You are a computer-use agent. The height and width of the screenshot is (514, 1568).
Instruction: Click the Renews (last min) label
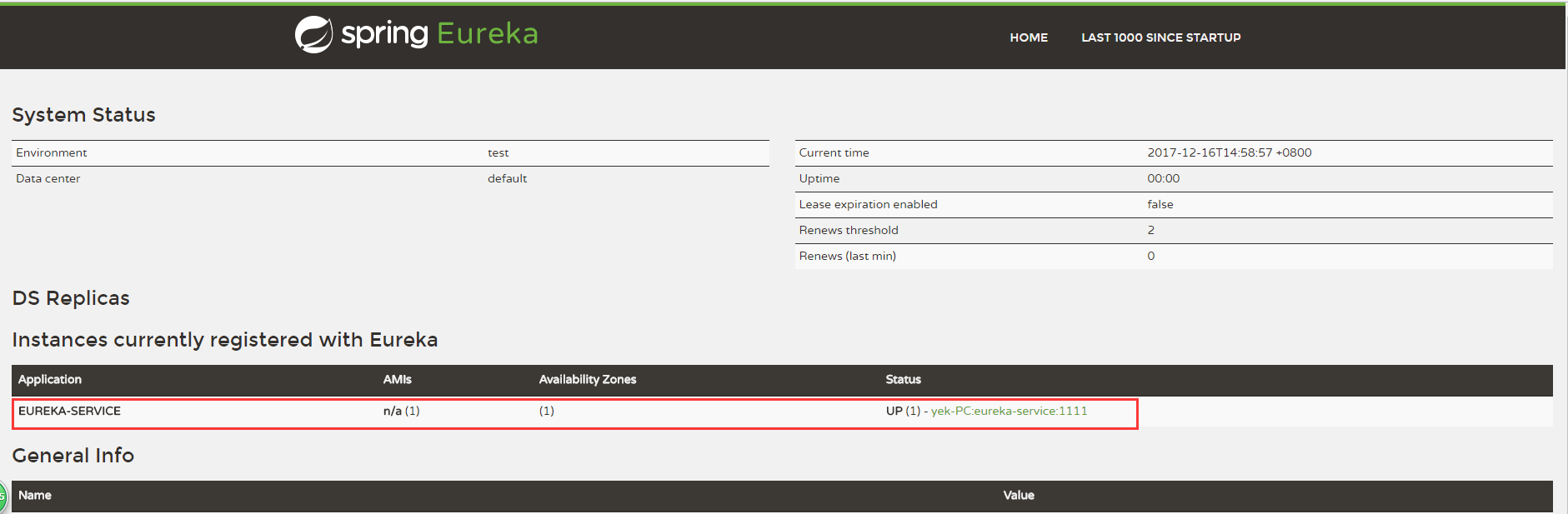[848, 256]
